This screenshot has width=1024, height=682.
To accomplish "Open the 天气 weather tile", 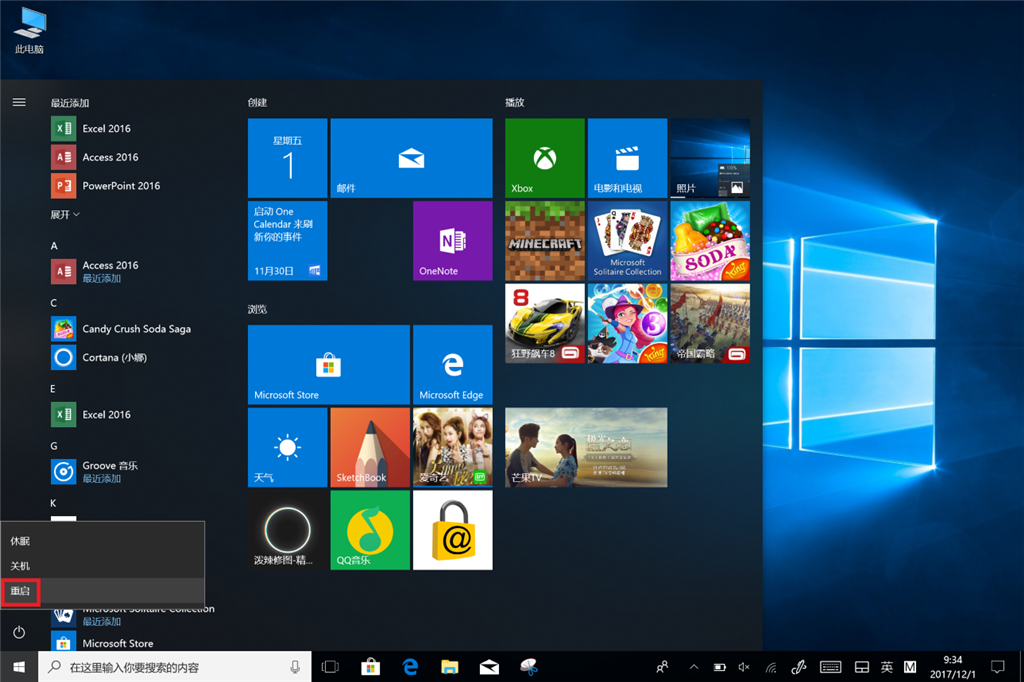I will coord(287,447).
